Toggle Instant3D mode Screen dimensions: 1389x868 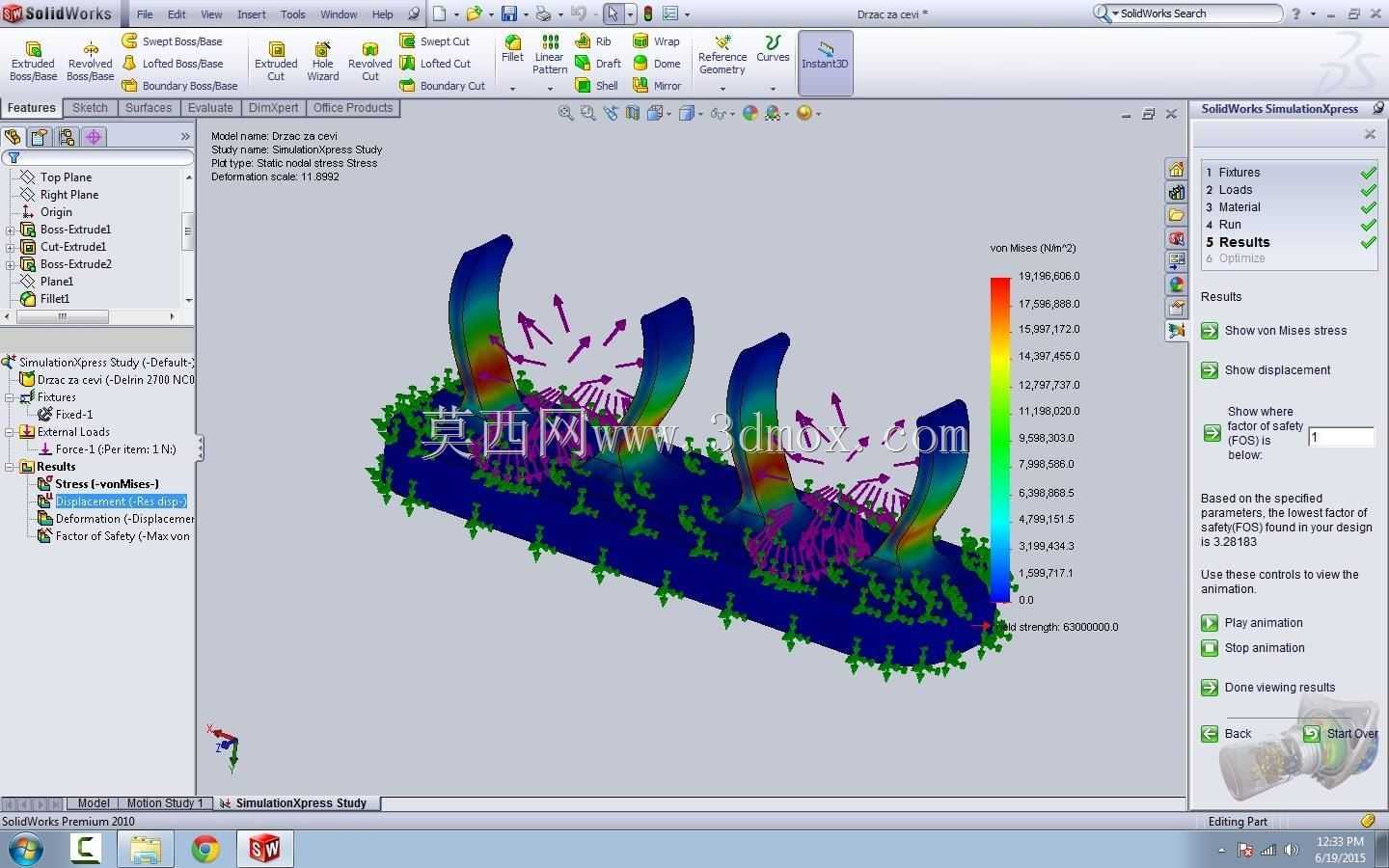[825, 63]
